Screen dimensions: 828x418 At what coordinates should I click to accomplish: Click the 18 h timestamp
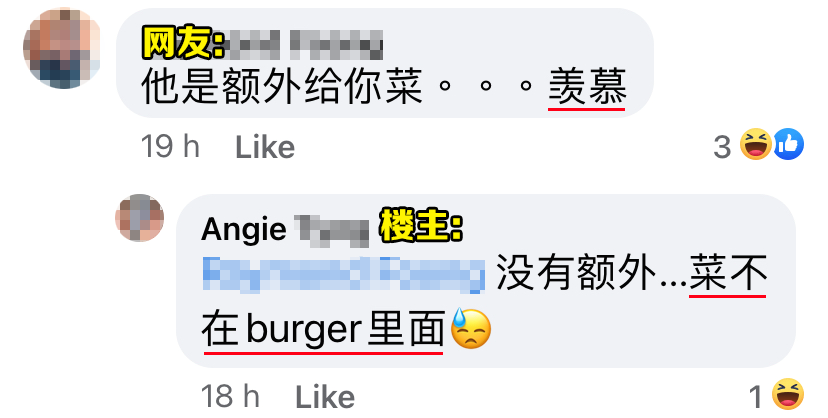tap(230, 396)
